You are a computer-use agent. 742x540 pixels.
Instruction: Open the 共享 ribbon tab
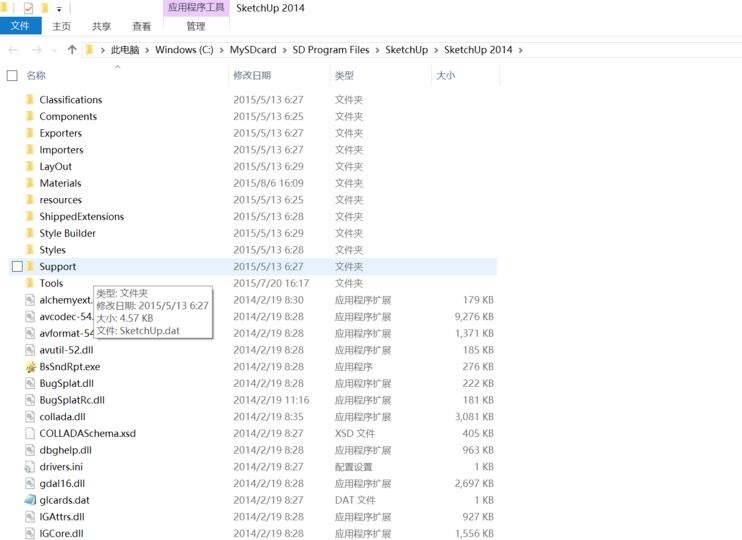click(x=101, y=26)
